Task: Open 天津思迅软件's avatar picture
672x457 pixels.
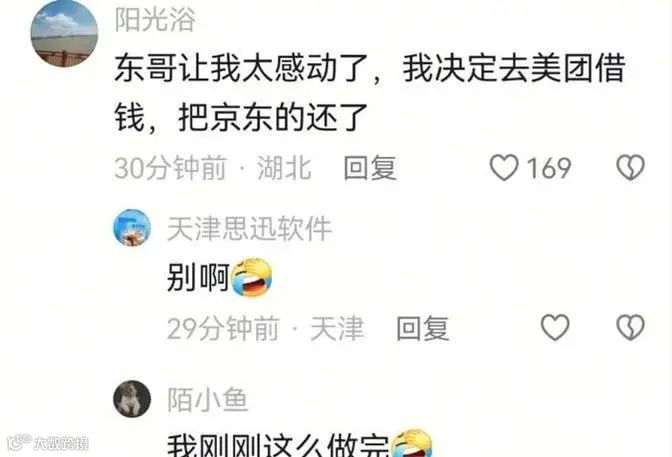Action: [x=132, y=228]
